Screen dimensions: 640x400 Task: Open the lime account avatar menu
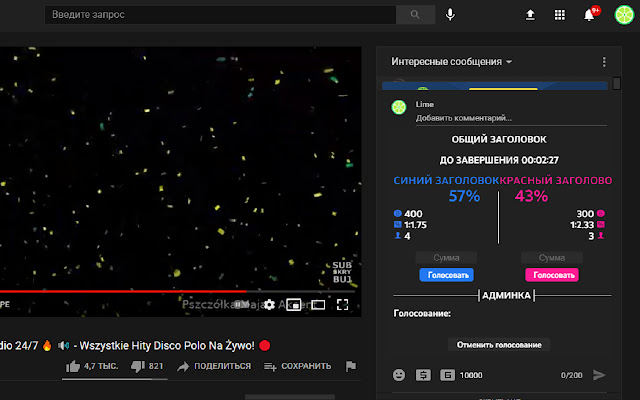[624, 15]
